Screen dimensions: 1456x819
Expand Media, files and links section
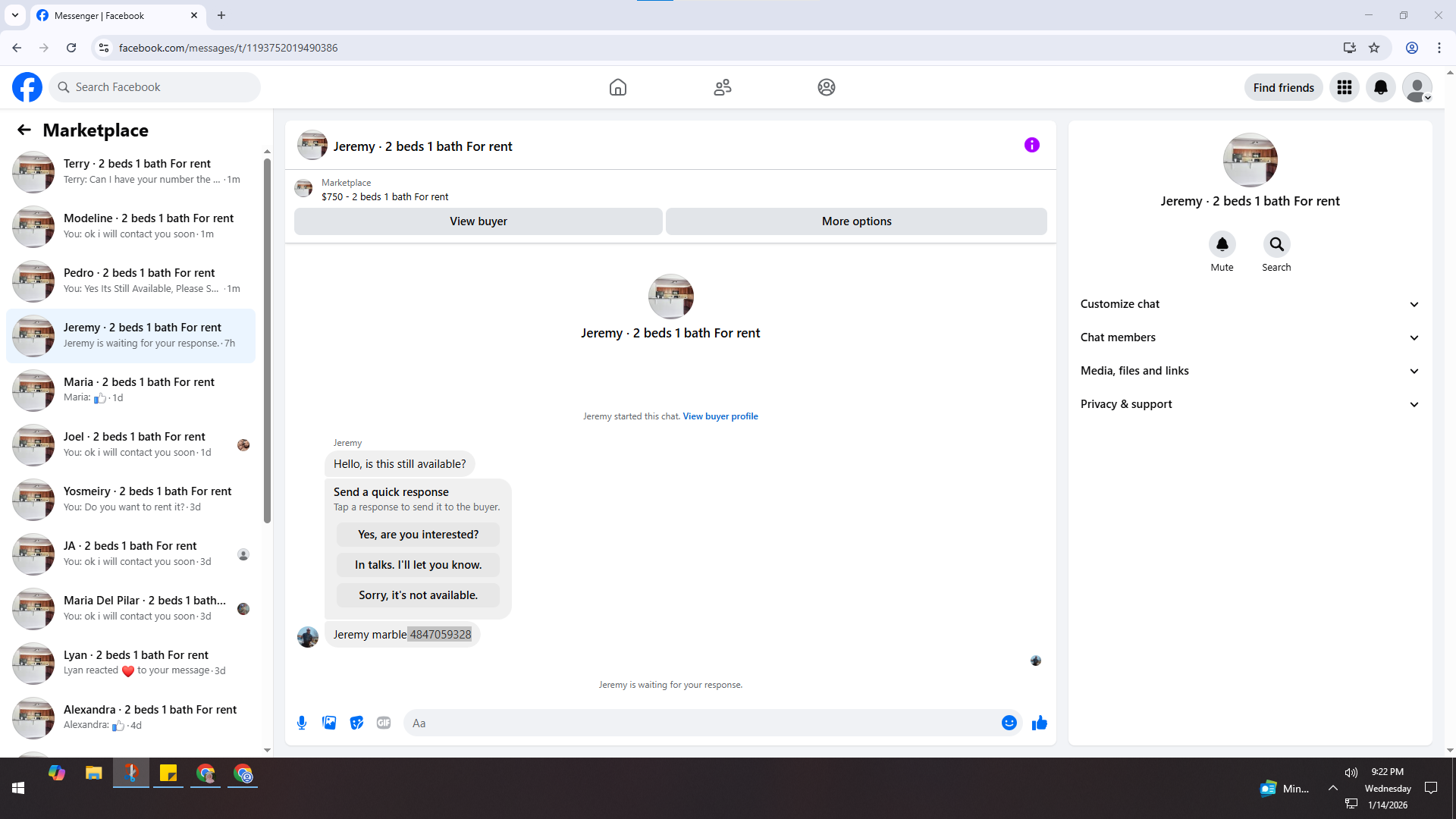click(1250, 371)
